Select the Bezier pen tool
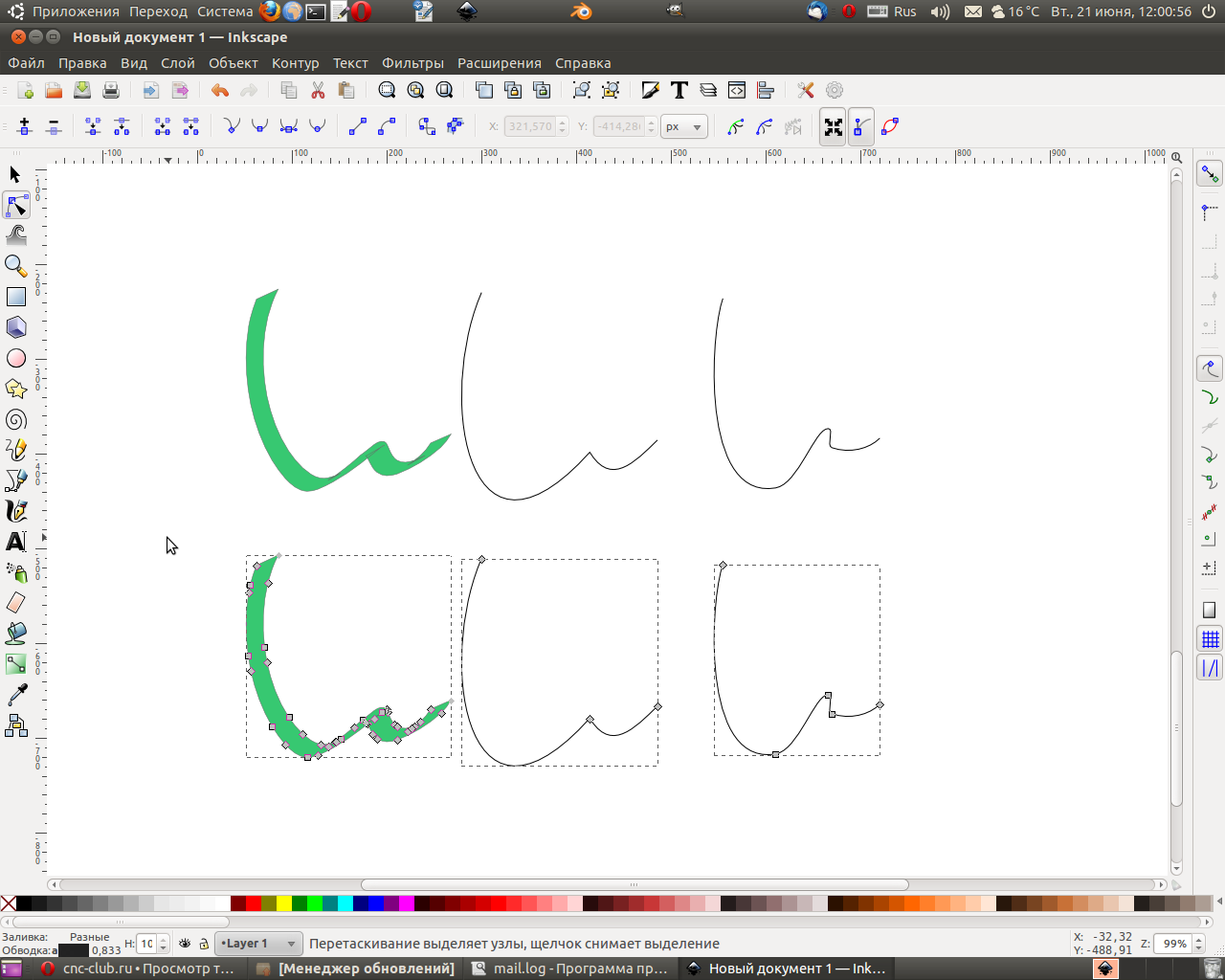The height and width of the screenshot is (980, 1225). tap(15, 481)
